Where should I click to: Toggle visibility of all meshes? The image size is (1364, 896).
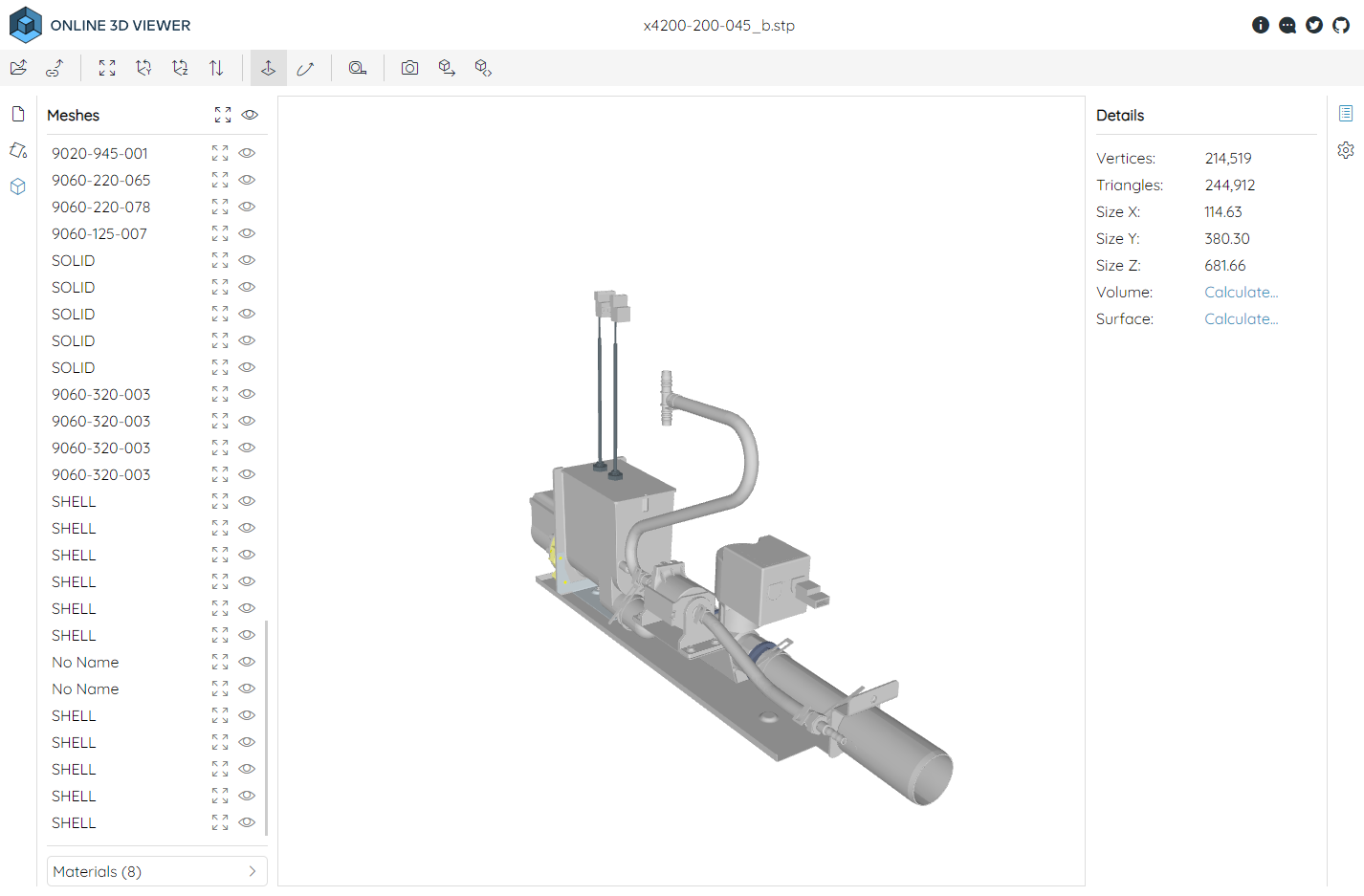click(x=250, y=115)
